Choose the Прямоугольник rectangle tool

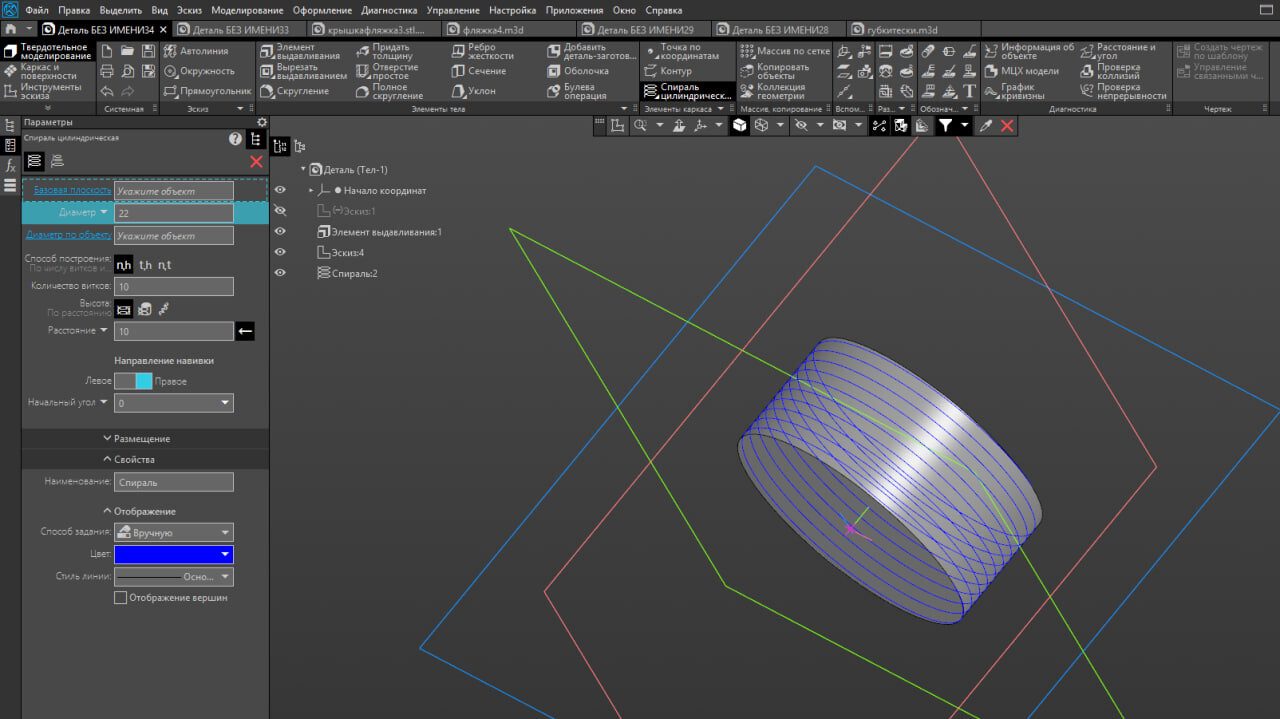point(206,91)
